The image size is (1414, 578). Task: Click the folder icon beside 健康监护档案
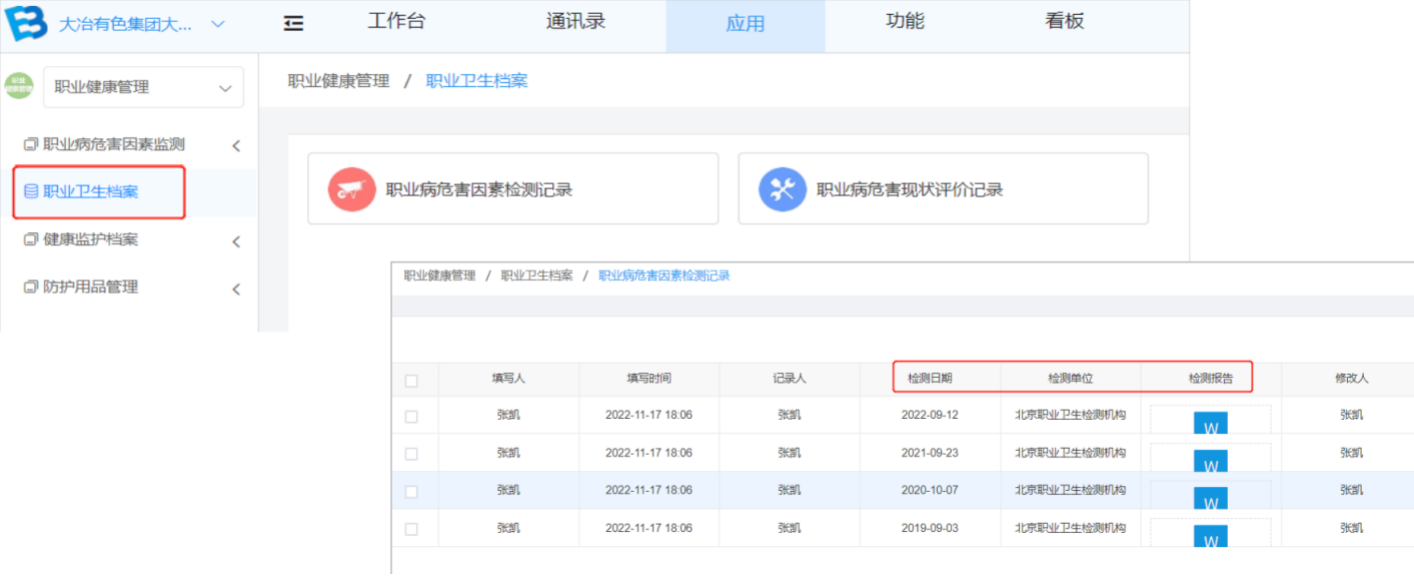(x=30, y=239)
